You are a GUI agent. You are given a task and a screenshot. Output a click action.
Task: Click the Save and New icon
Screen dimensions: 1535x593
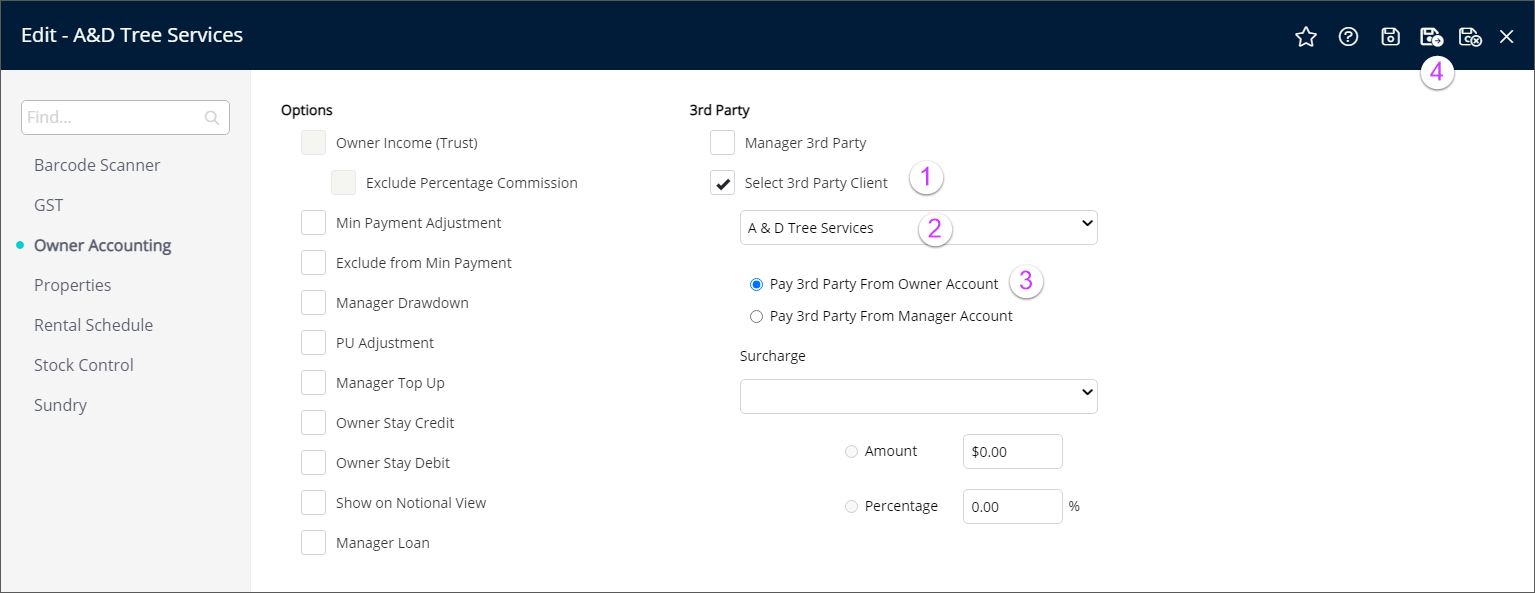[x=1431, y=37]
